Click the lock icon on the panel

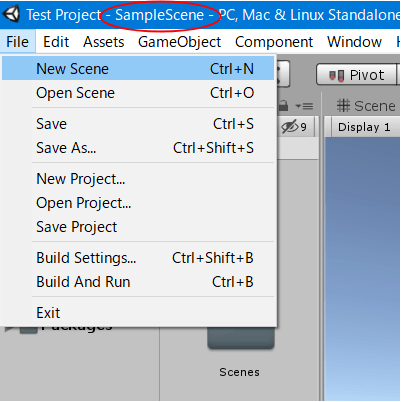[283, 106]
